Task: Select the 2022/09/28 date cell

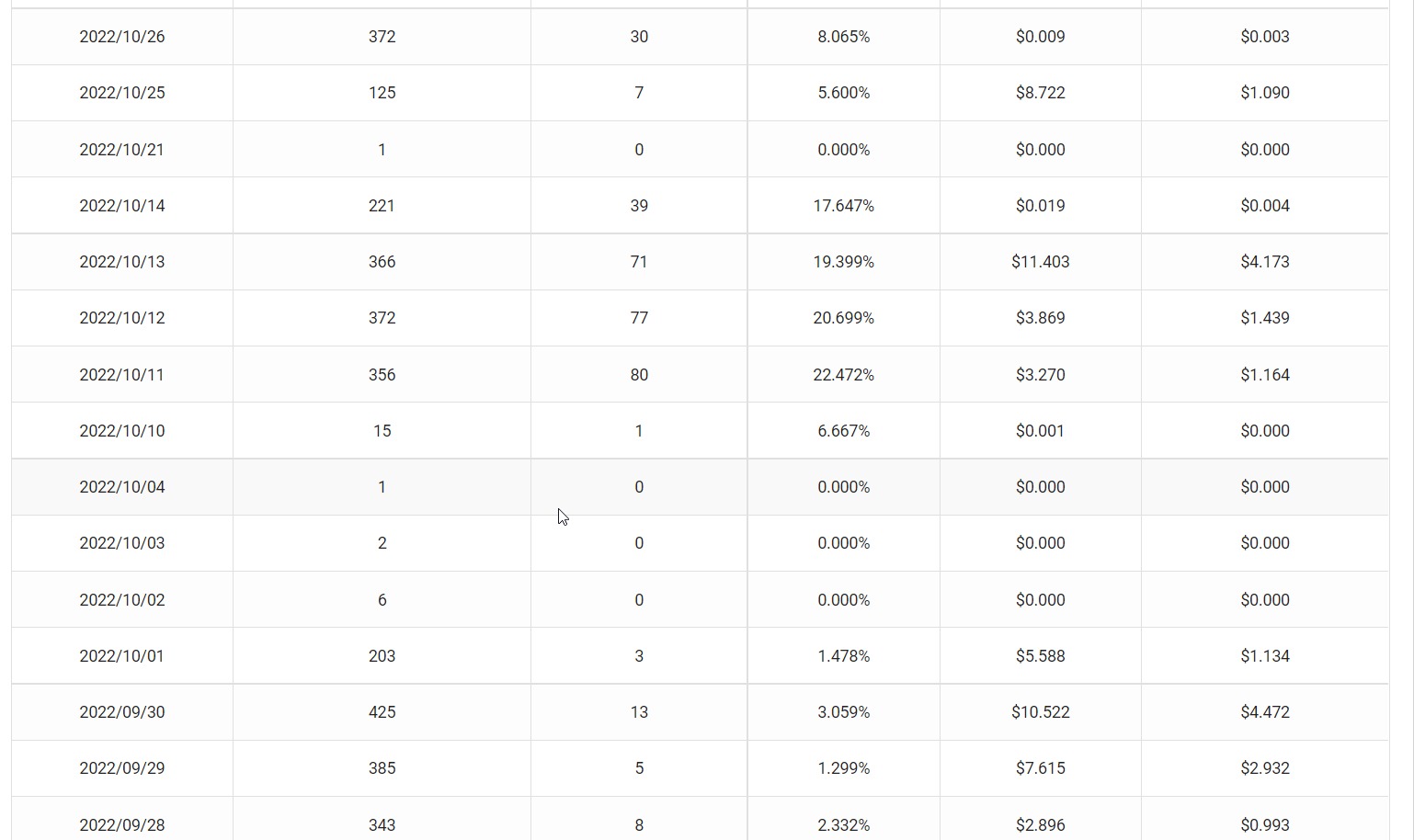Action: point(122,825)
